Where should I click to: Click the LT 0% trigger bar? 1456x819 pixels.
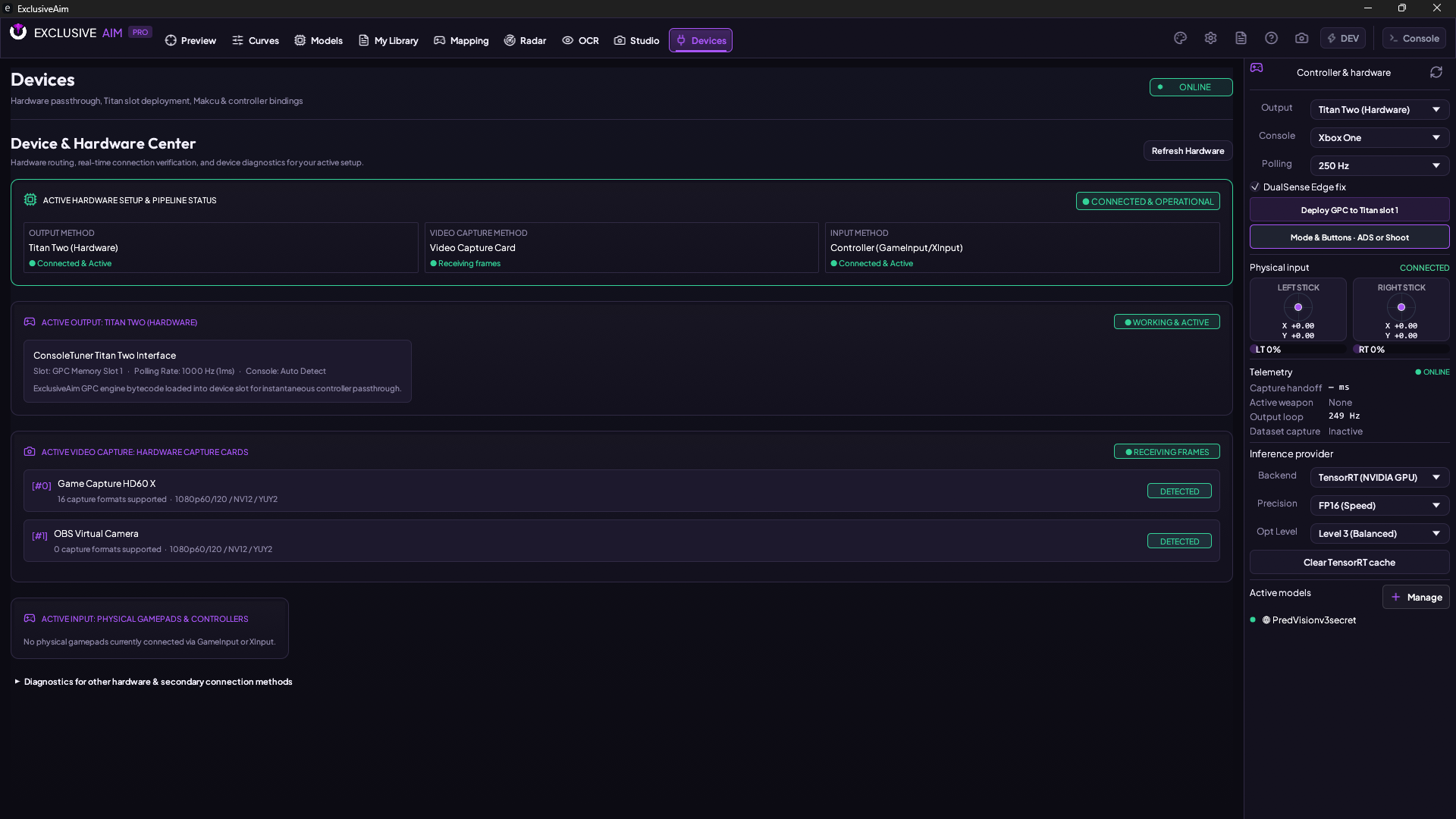[1298, 350]
